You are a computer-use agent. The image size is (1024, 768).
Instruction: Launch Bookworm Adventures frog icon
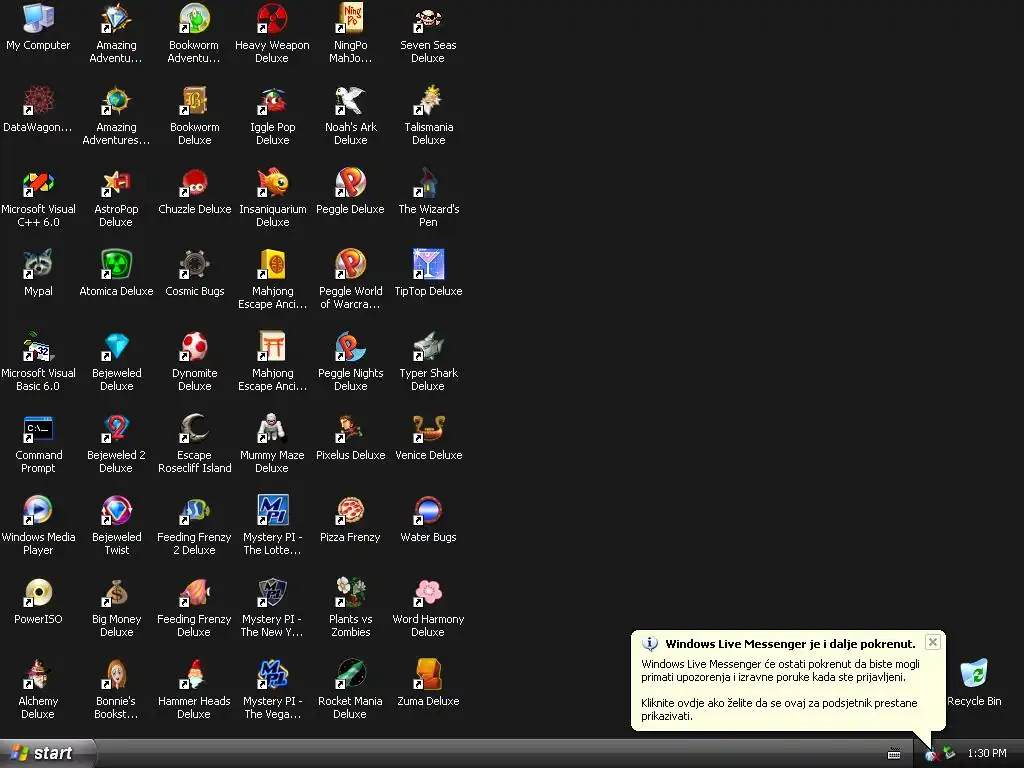point(194,18)
